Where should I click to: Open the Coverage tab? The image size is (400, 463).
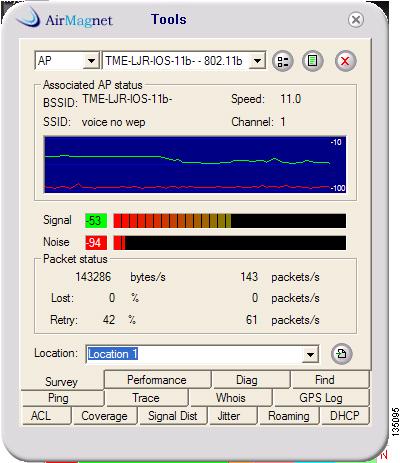(104, 416)
